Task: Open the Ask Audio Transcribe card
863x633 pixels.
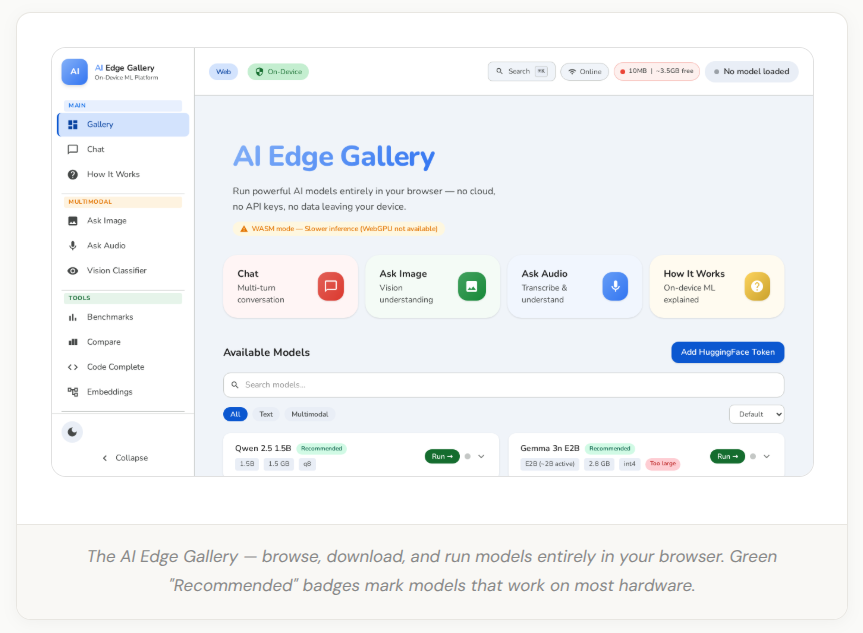Action: [575, 286]
